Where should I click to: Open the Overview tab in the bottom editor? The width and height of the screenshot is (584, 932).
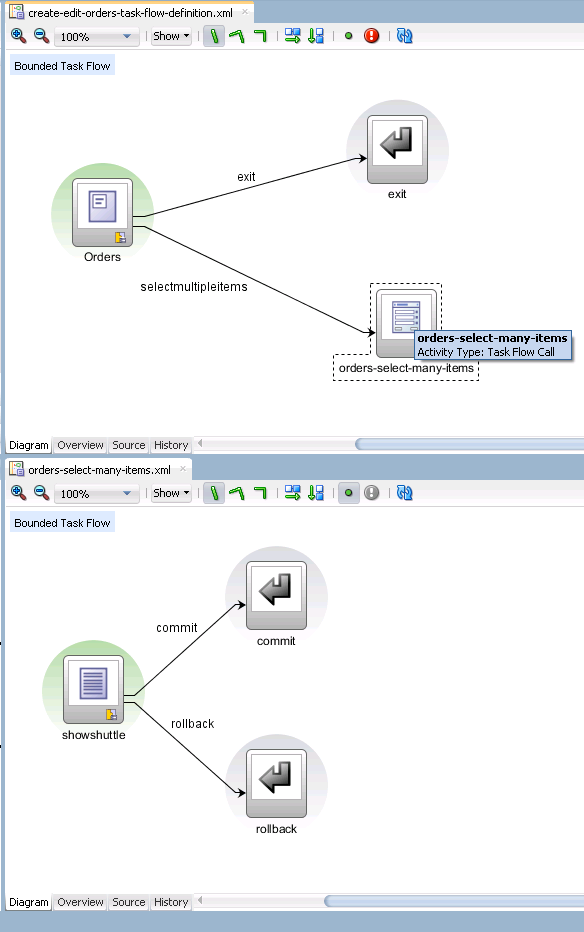pyautogui.click(x=80, y=902)
